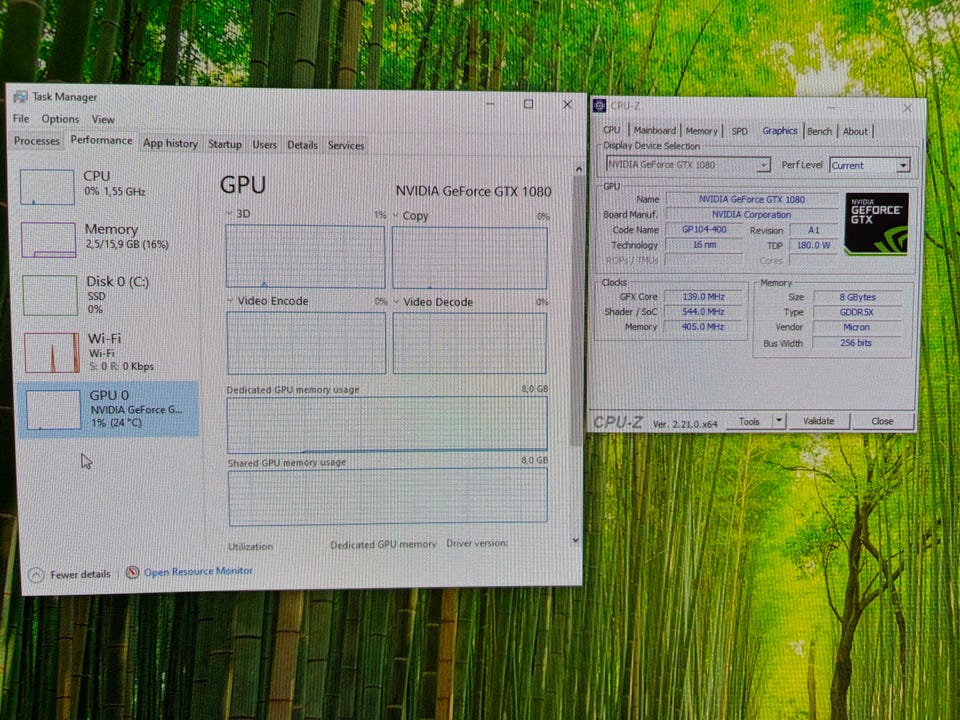Open the Display Device Selection dropdown
960x720 pixels.
click(687, 165)
